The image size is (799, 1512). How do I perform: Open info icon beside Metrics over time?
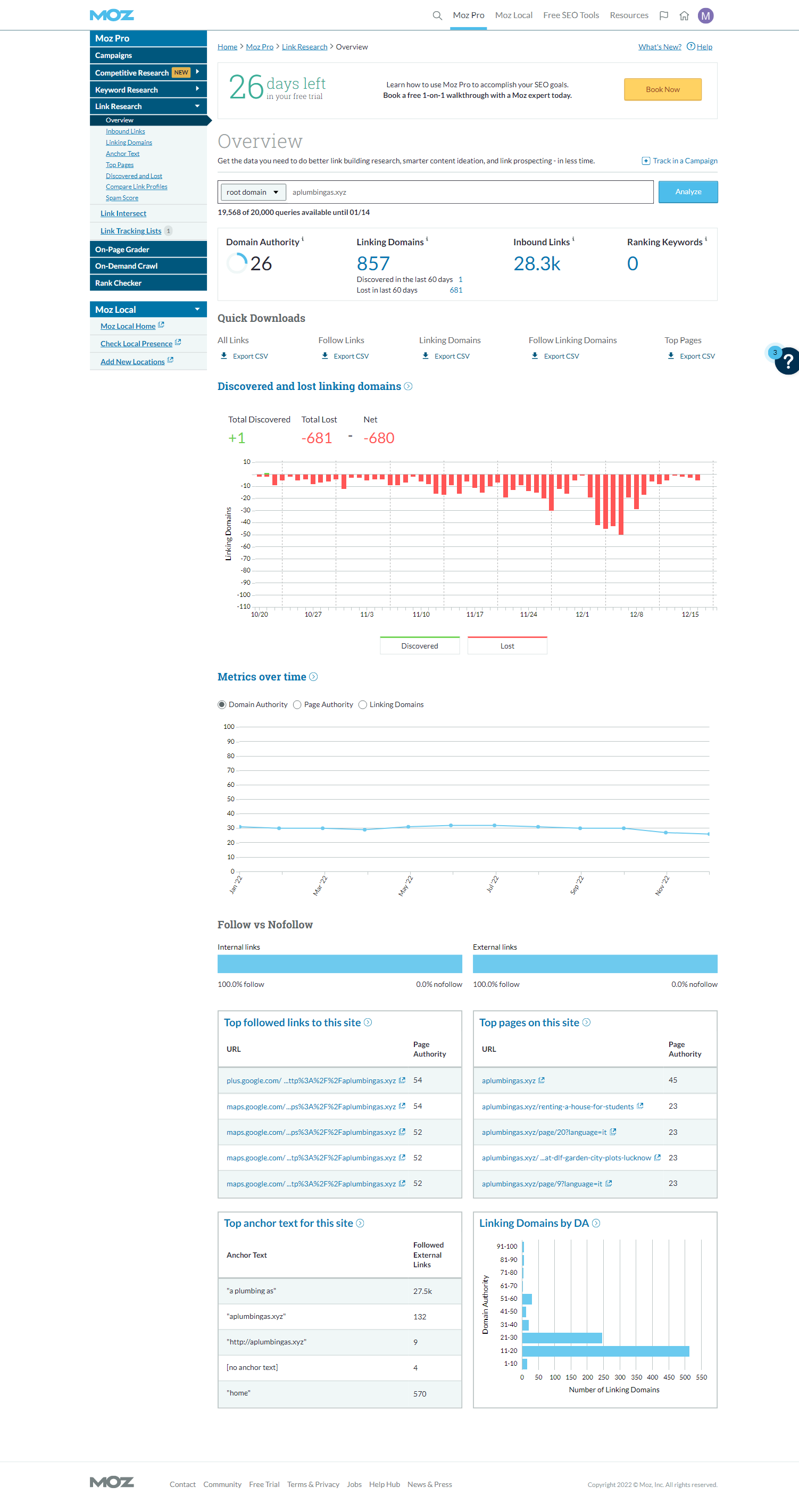(313, 677)
